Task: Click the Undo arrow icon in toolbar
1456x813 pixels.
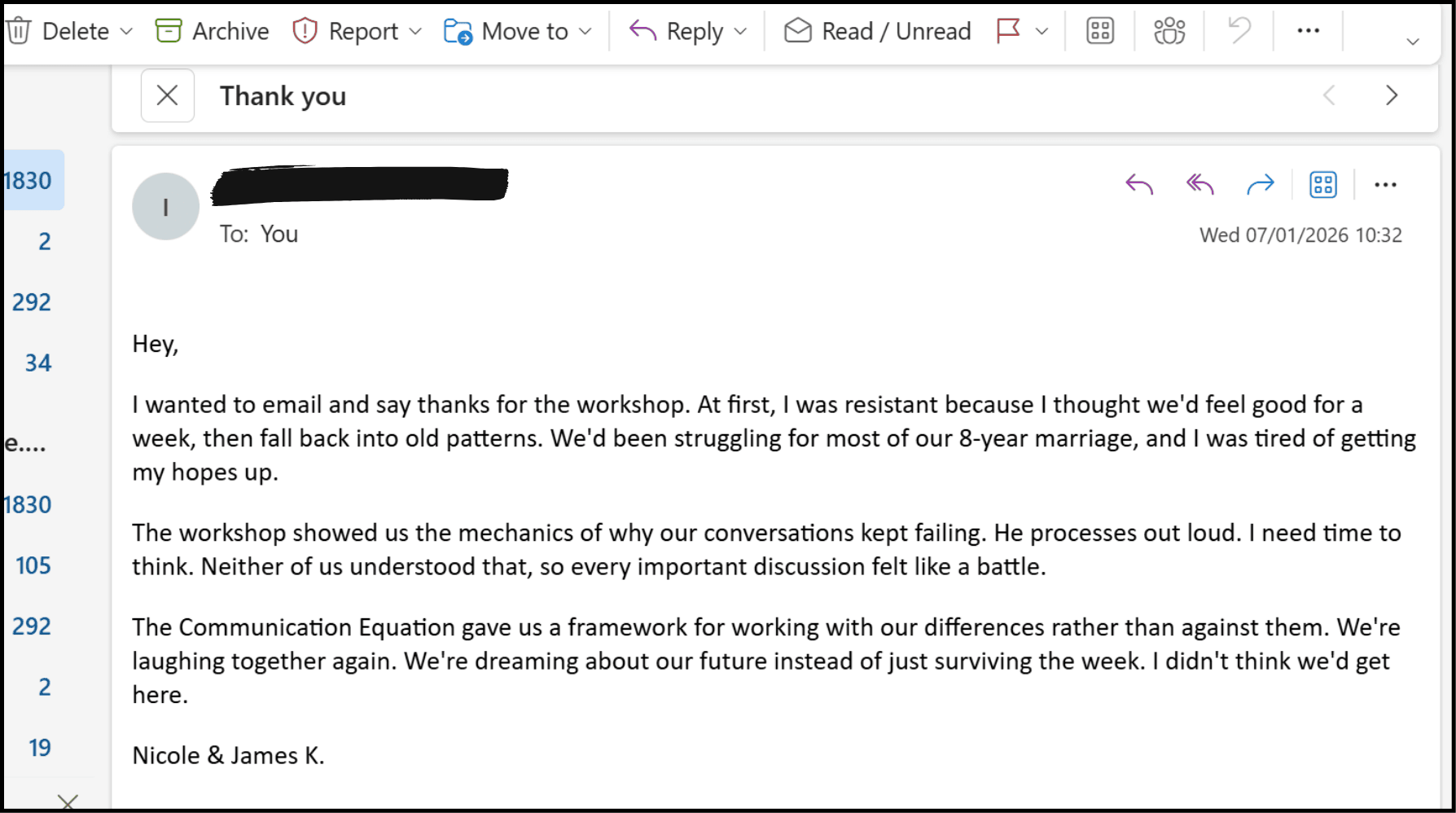Action: click(x=1239, y=31)
